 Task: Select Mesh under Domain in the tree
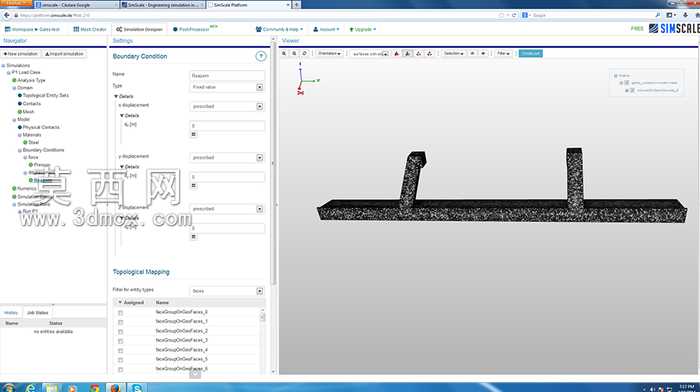pos(28,112)
